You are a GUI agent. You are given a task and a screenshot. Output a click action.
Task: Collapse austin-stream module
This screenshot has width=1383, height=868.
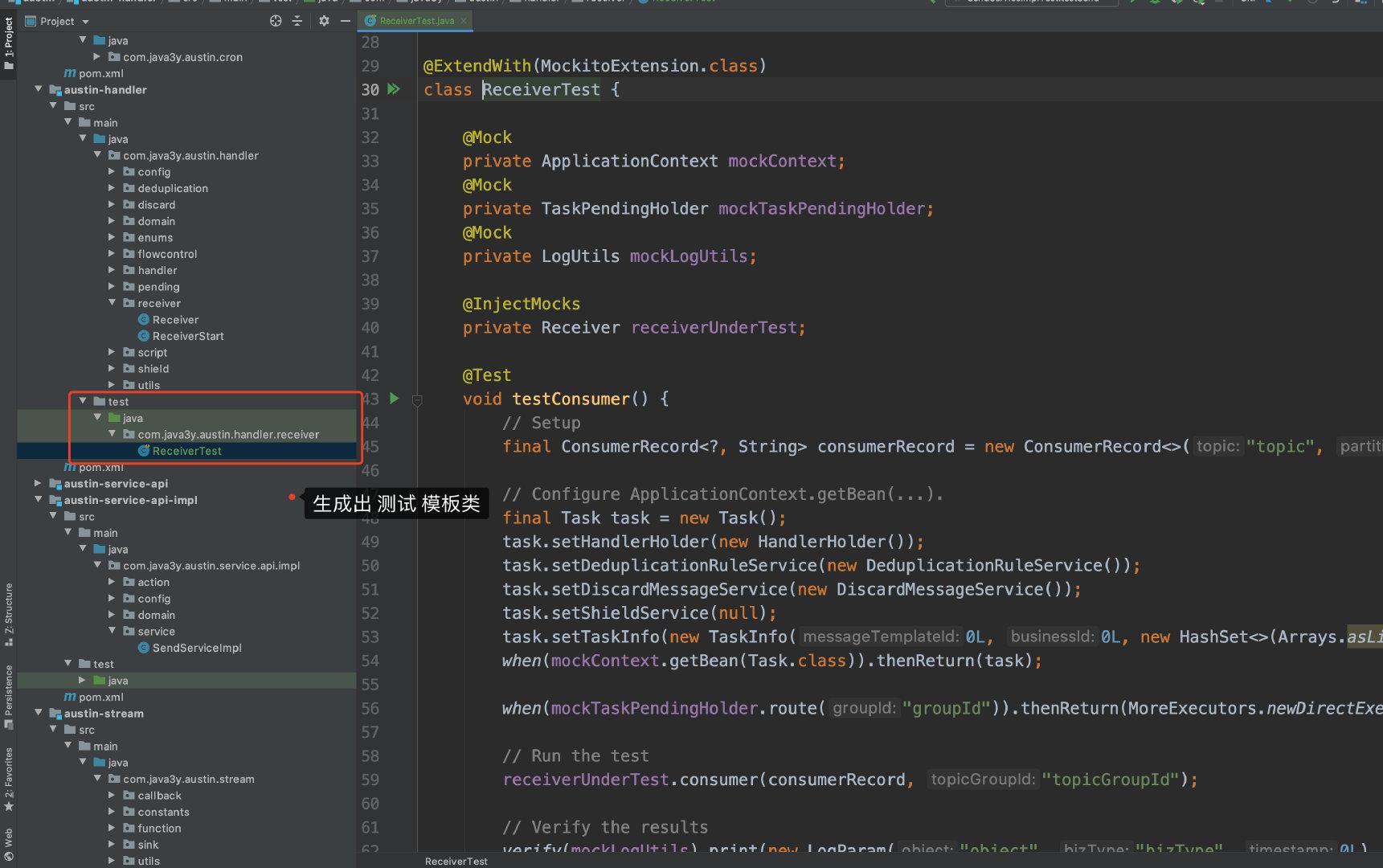click(x=39, y=713)
